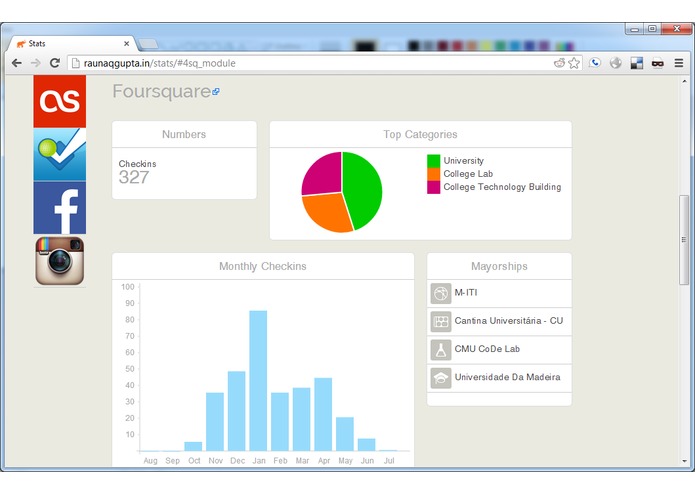Click the magenta College Technology Building swatch

[x=433, y=187]
